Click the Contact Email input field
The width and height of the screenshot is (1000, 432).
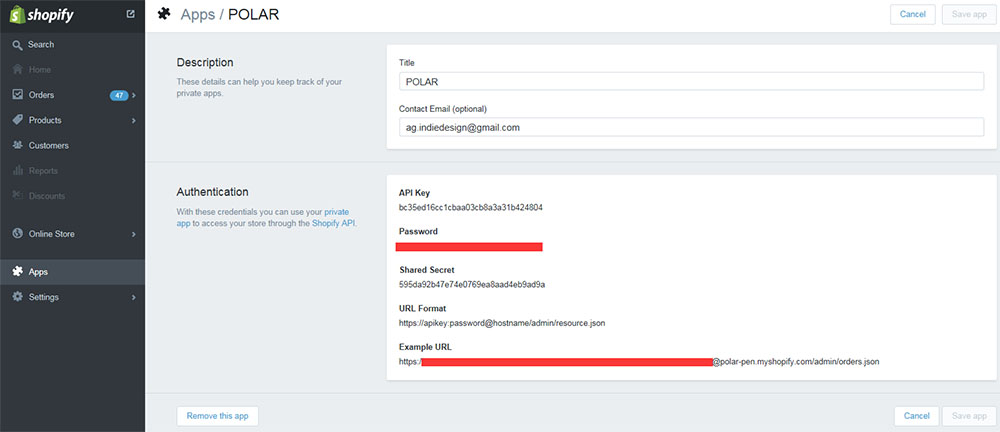pos(691,127)
